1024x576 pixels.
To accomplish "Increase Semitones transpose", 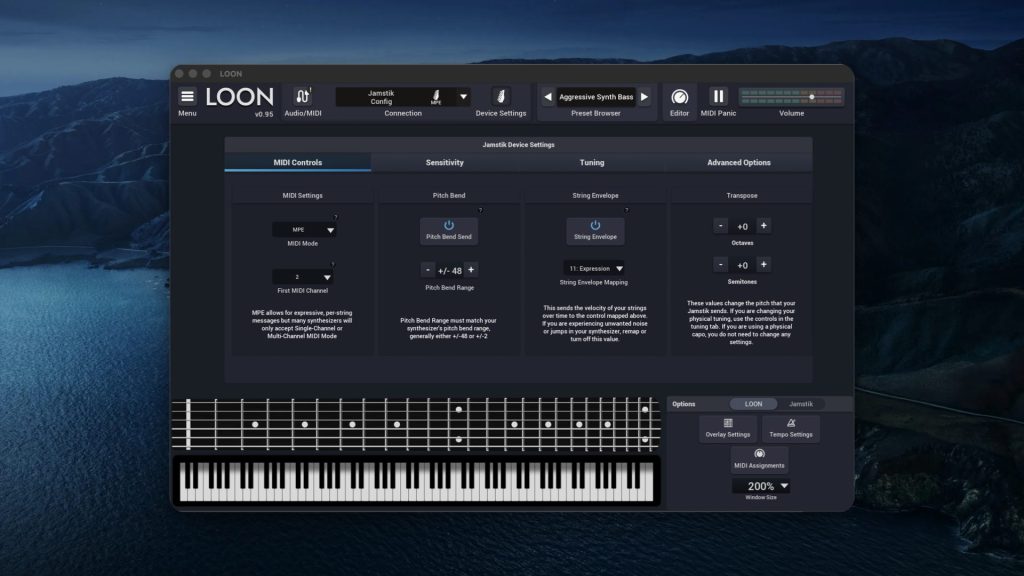I will click(763, 264).
